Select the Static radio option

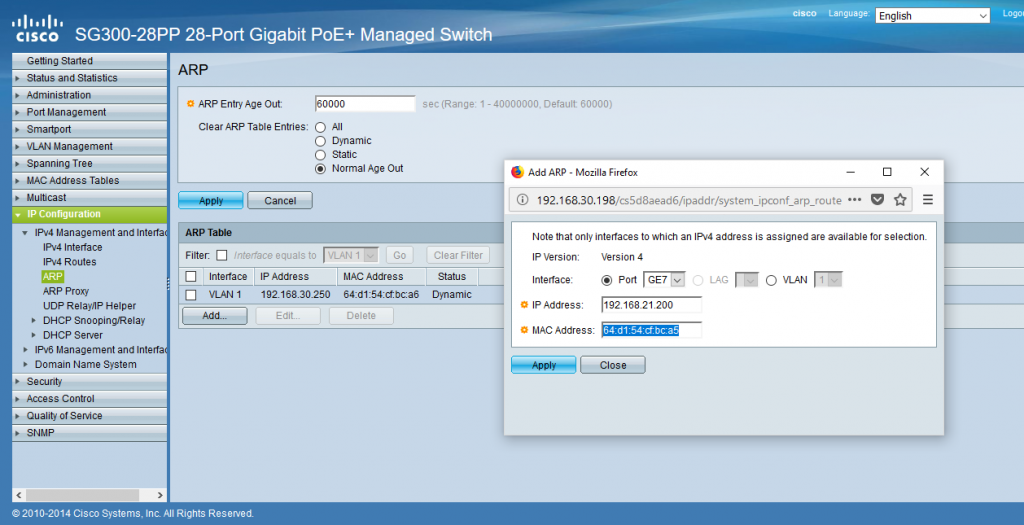coord(320,155)
